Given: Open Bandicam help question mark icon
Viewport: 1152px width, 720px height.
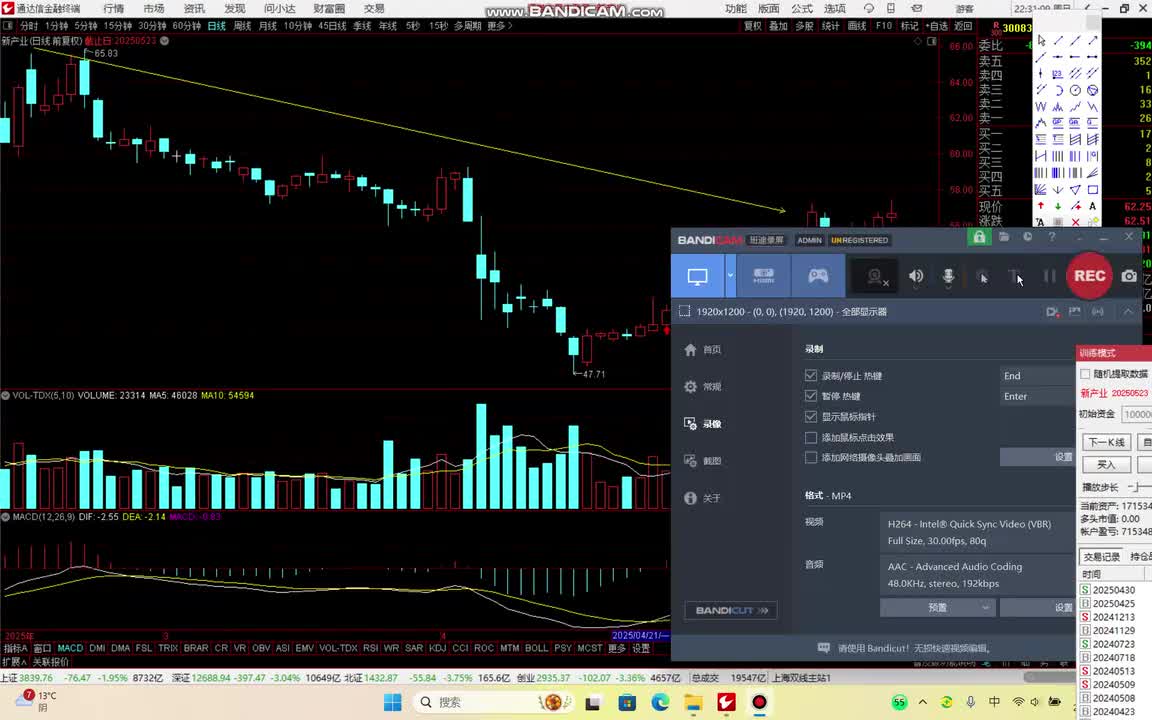Looking at the screenshot, I should pos(1051,237).
